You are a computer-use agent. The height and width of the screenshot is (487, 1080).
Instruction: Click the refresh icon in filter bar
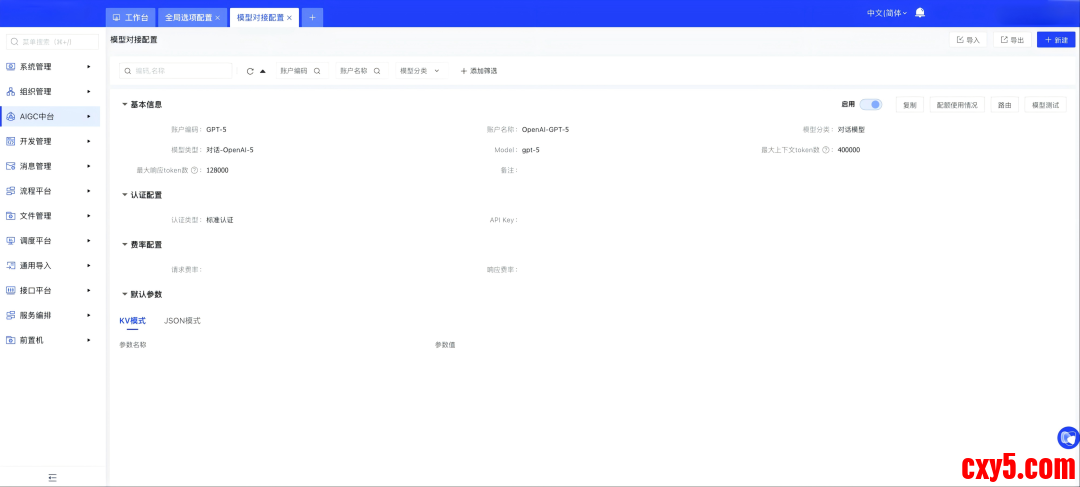tap(250, 71)
